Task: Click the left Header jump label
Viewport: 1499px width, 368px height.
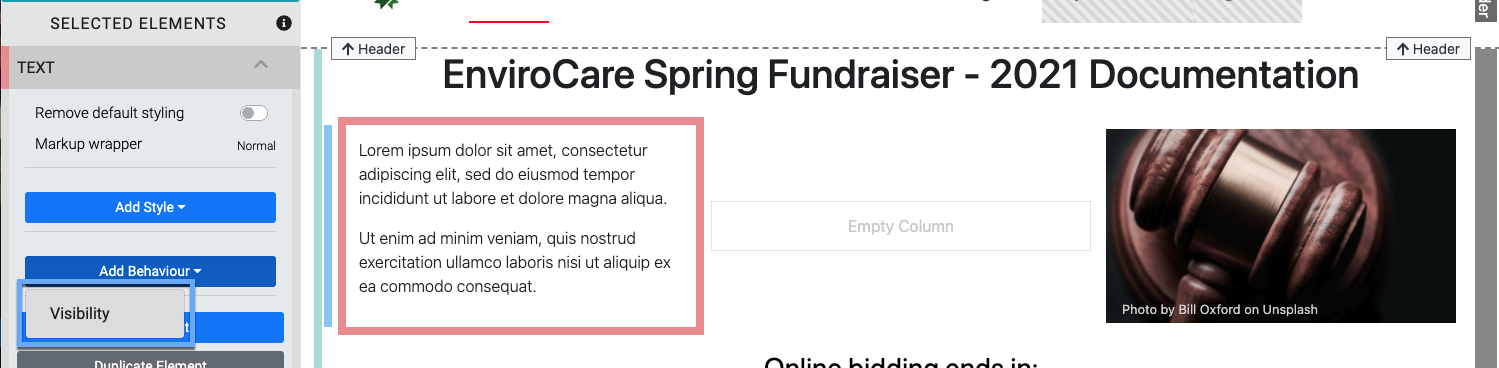Action: 373,49
